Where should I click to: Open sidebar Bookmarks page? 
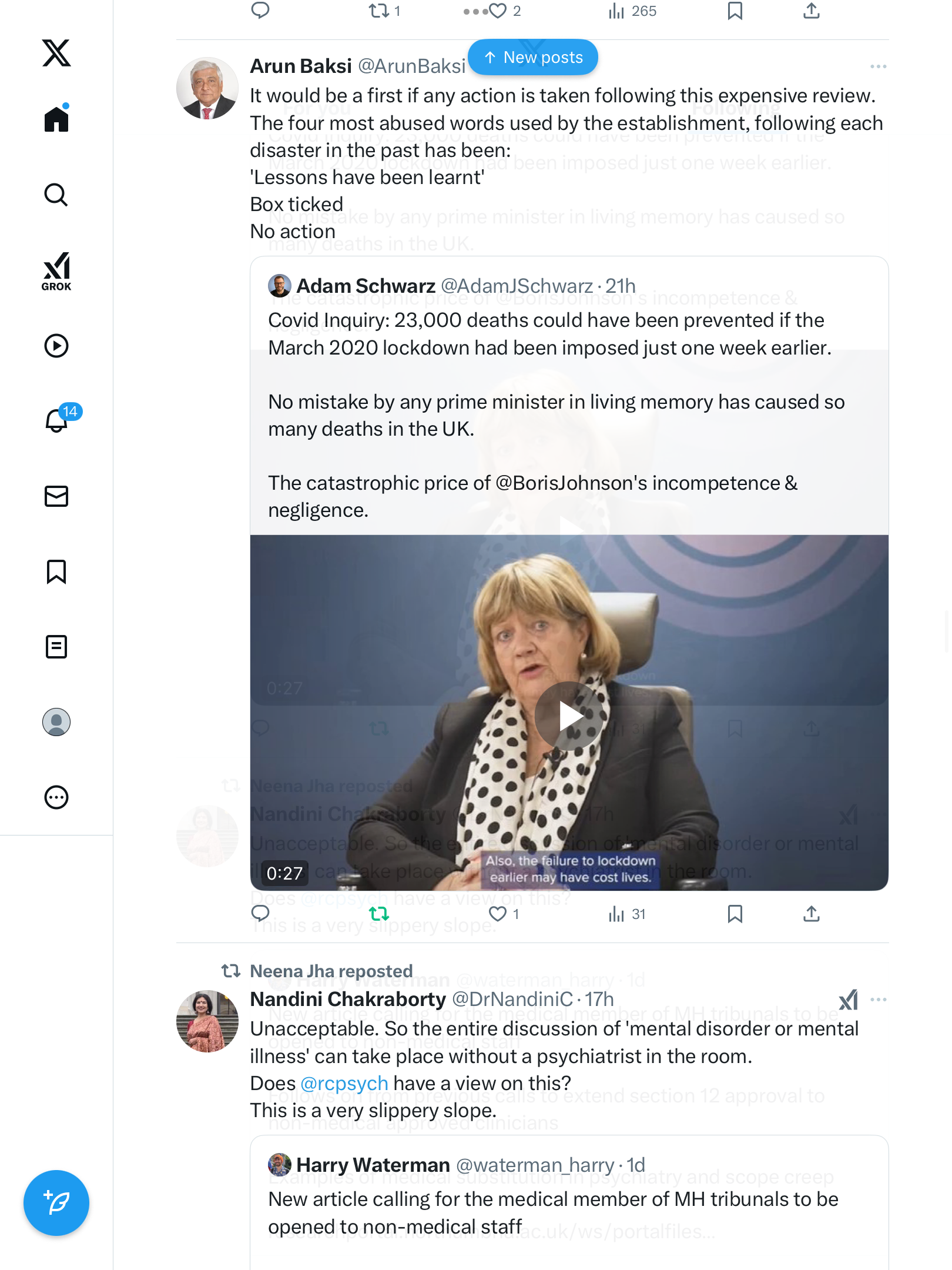(56, 571)
